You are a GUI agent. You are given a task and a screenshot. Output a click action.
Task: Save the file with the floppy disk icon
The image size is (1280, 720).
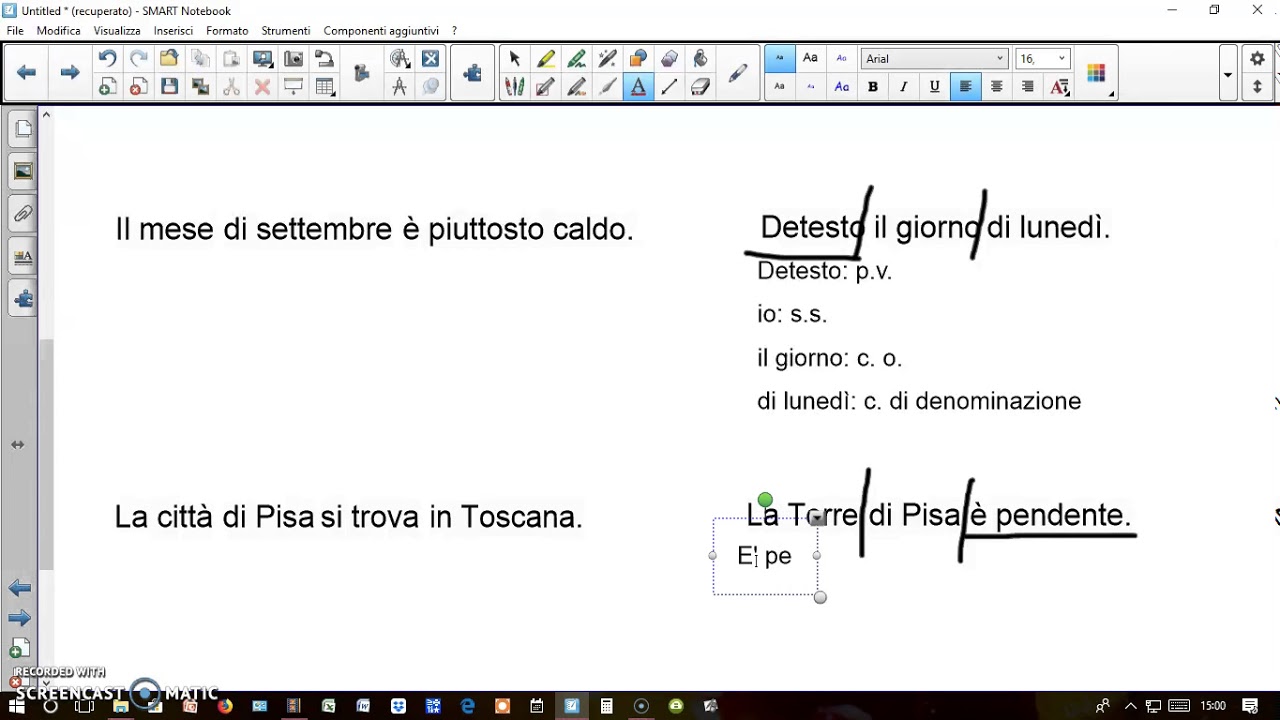tap(169, 87)
